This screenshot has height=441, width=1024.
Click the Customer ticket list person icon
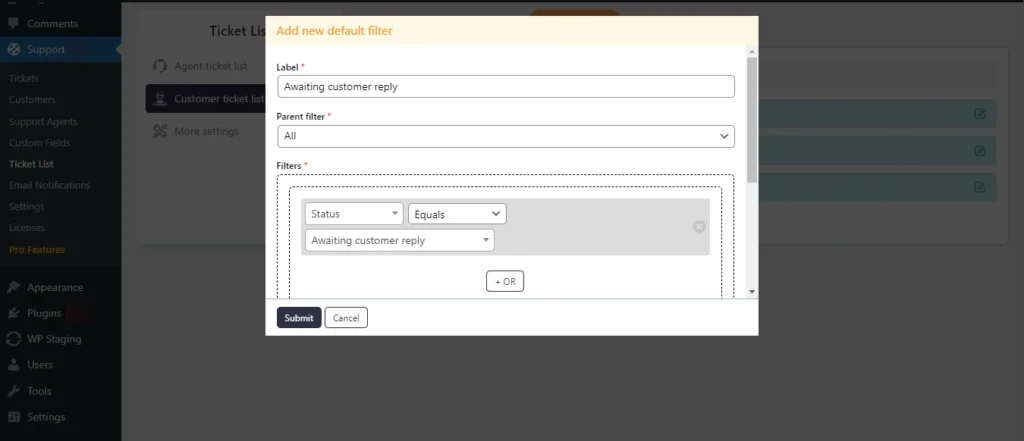159,99
